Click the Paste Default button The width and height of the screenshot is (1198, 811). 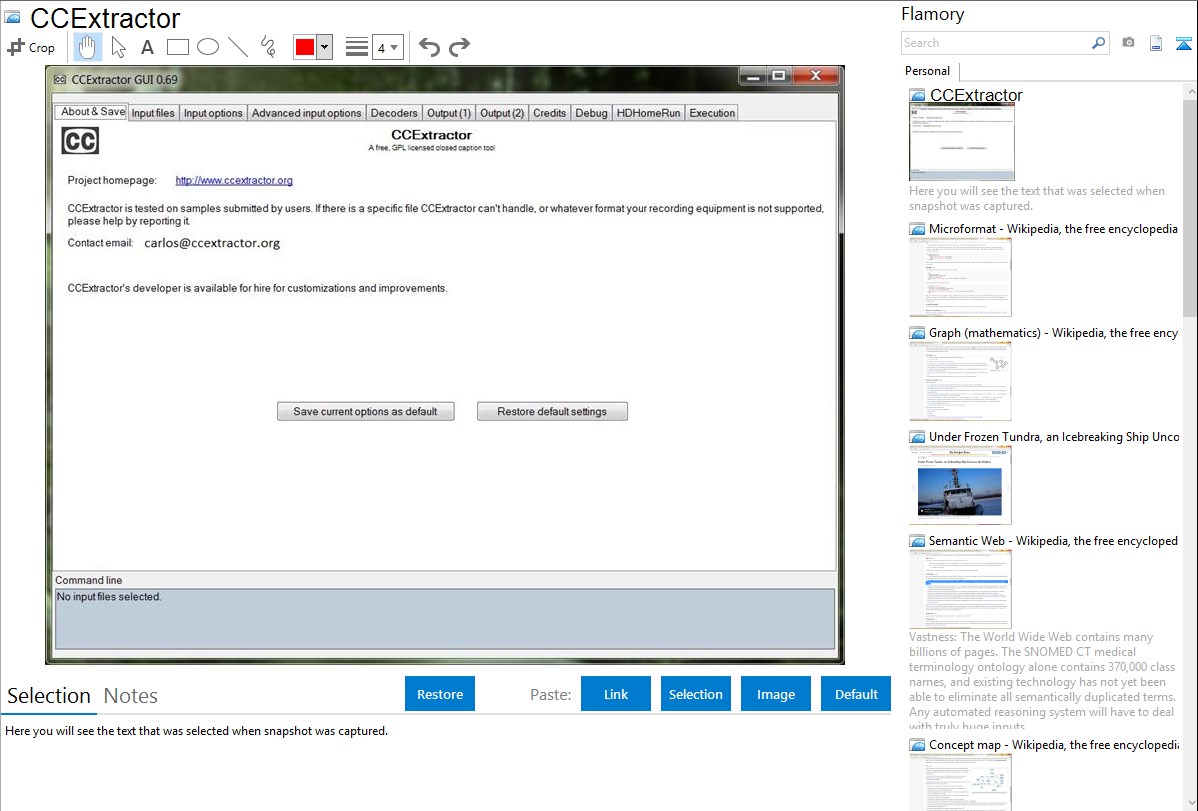point(856,694)
